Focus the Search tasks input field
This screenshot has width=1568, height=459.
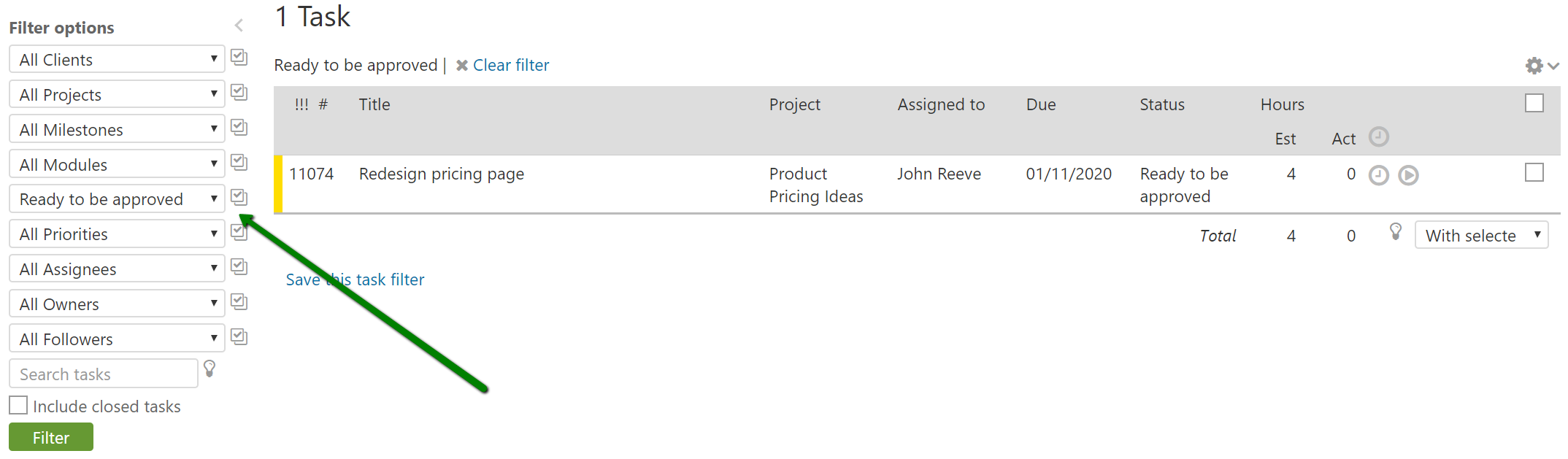(103, 374)
